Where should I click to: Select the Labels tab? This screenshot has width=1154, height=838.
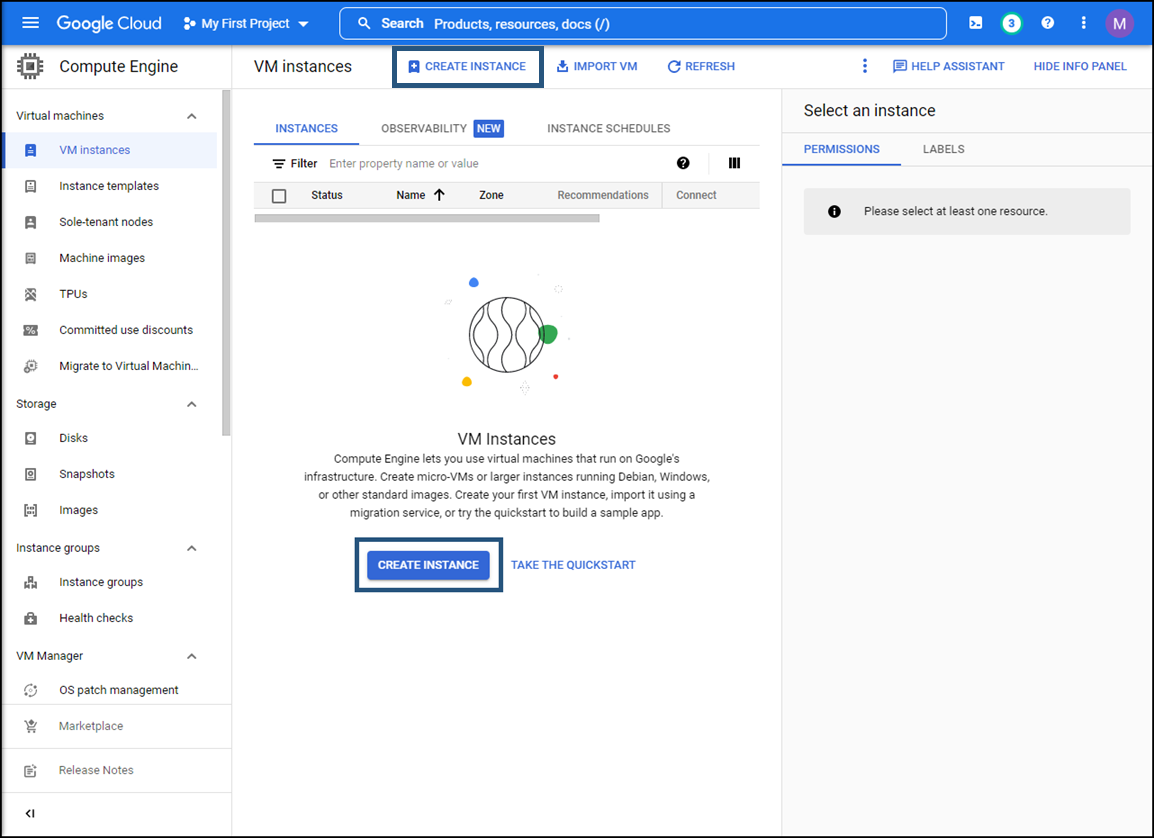[x=944, y=149]
